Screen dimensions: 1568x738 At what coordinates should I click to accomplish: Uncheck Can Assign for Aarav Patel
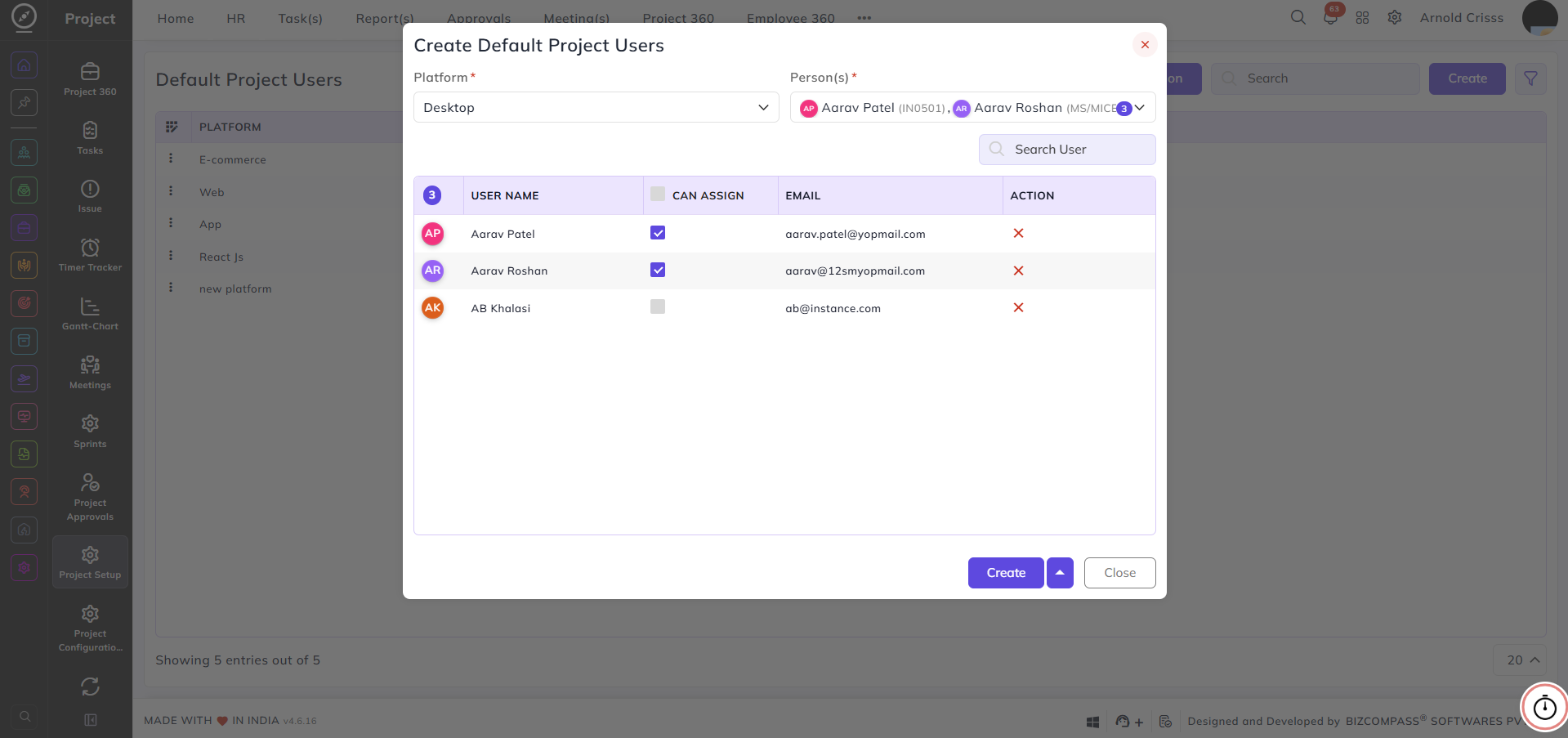pos(658,233)
